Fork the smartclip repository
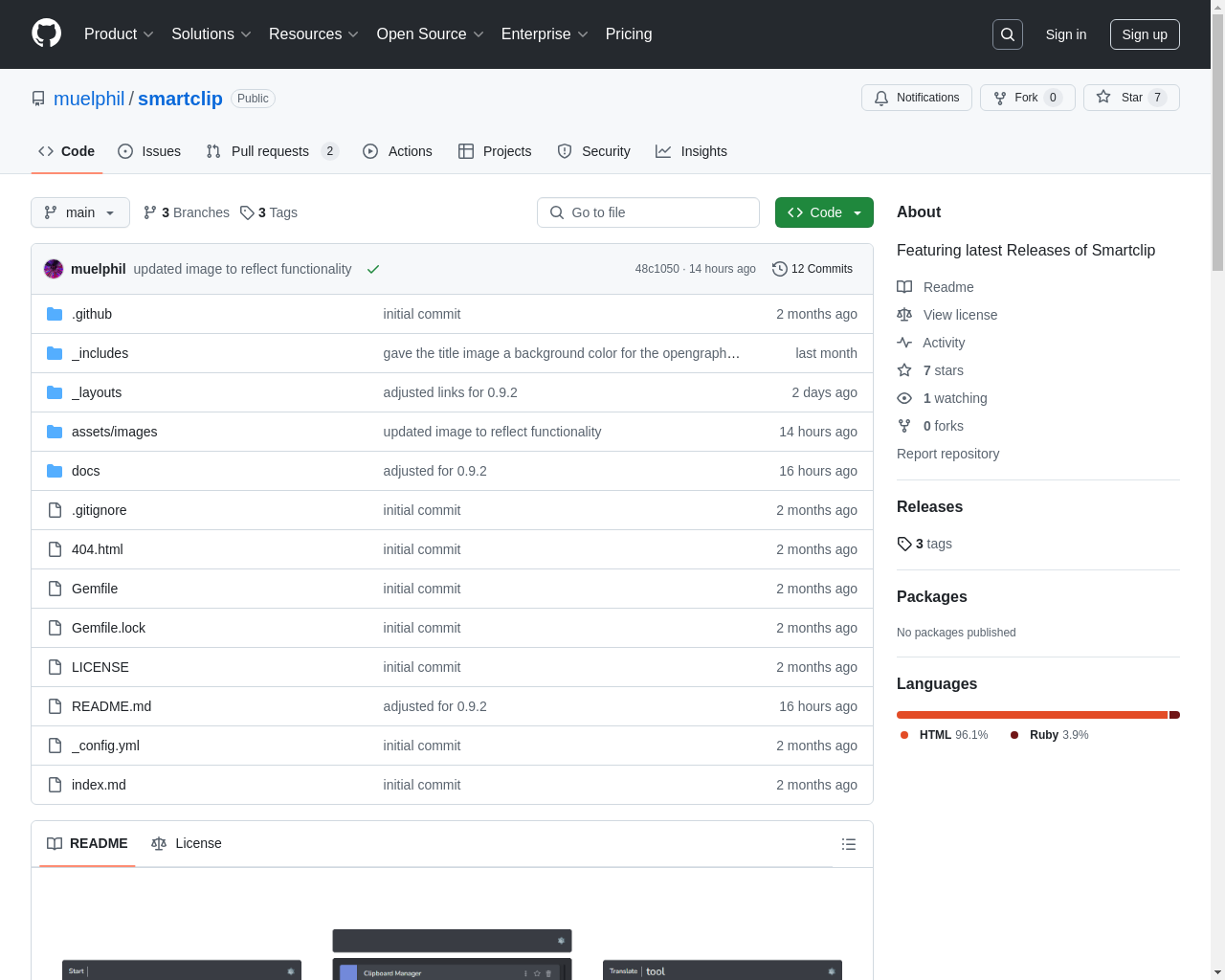The image size is (1225, 980). 1028,98
